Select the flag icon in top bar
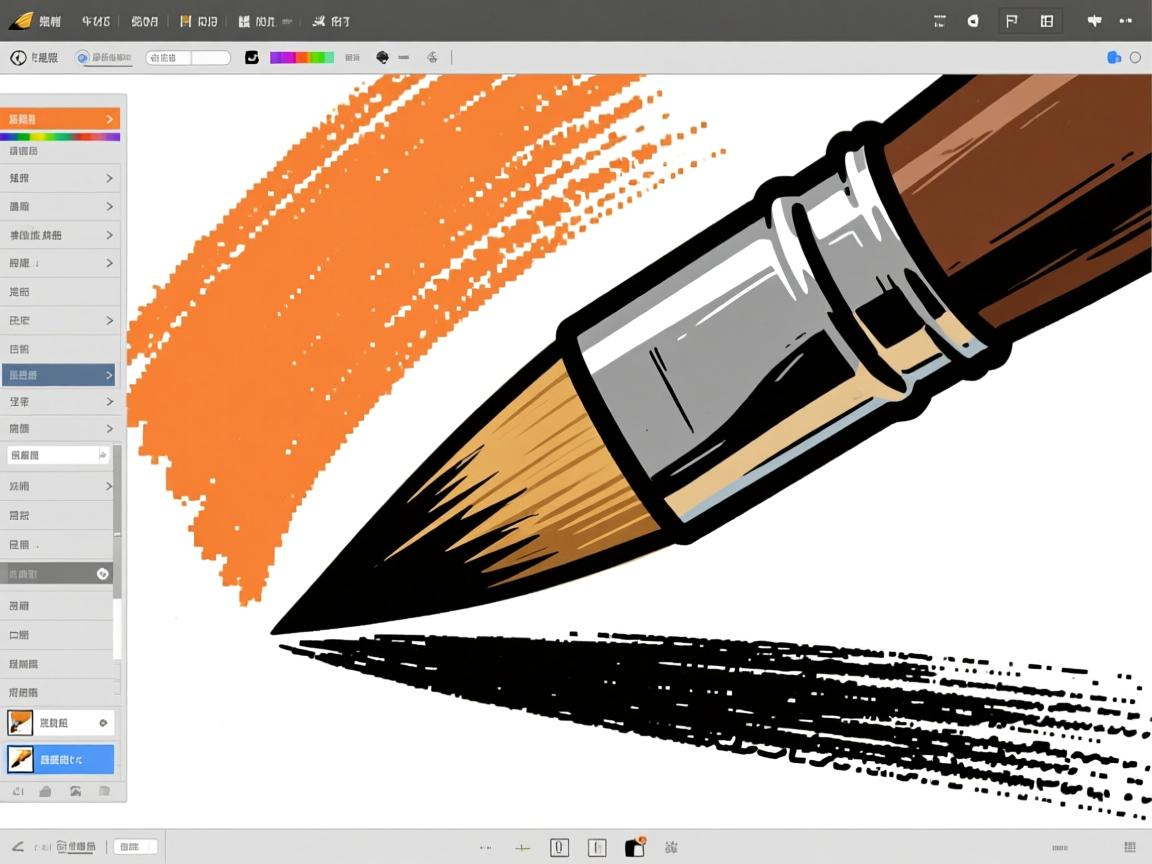 point(1011,21)
